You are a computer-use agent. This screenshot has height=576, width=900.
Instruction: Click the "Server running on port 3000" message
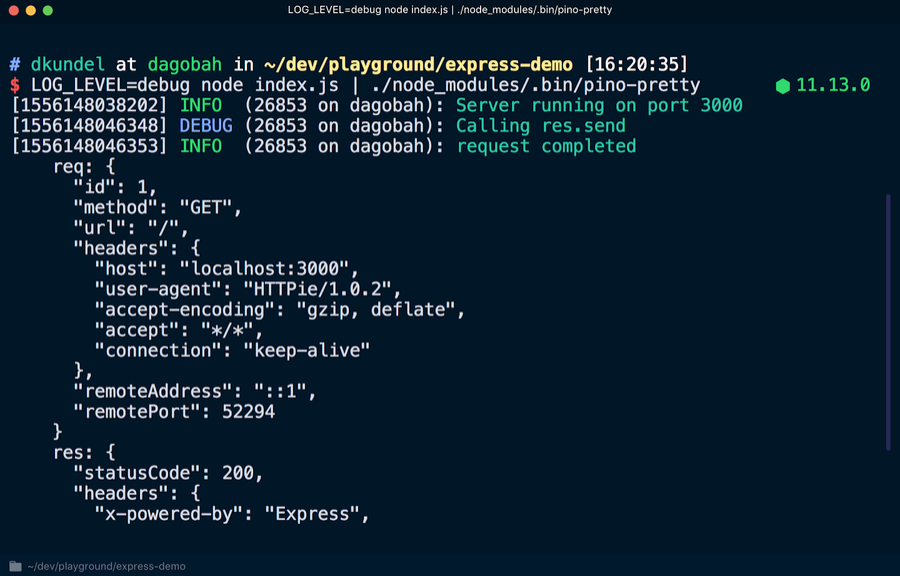tap(599, 106)
